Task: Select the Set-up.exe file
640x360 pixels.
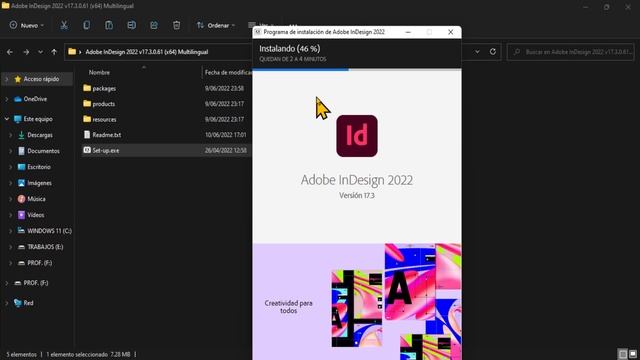Action: (x=106, y=150)
